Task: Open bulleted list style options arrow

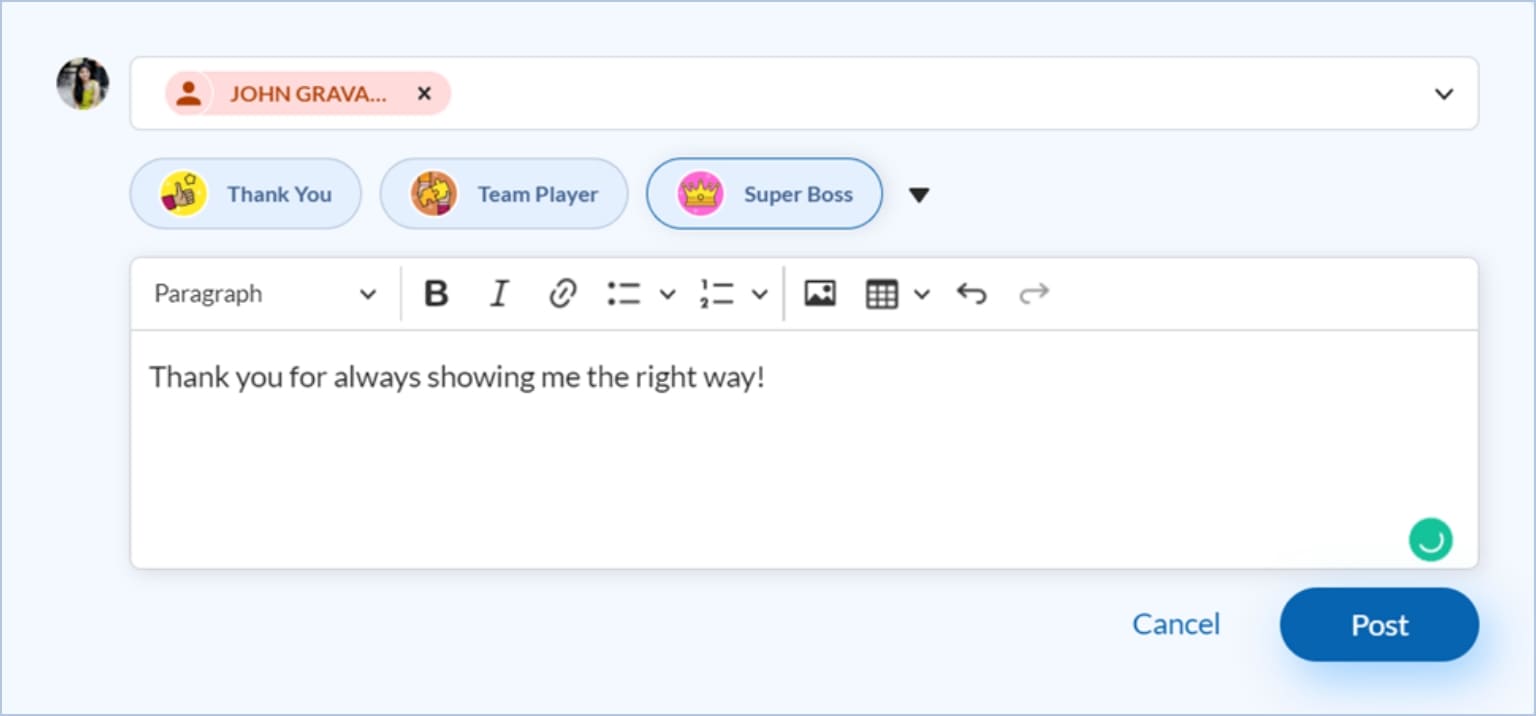Action: [667, 294]
